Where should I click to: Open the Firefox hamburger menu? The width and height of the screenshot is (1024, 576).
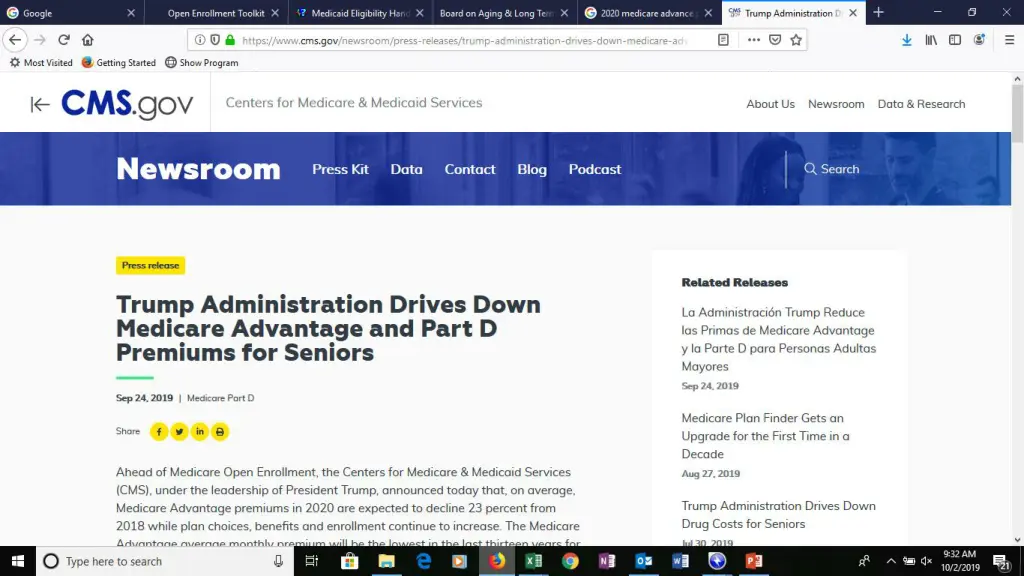1010,40
